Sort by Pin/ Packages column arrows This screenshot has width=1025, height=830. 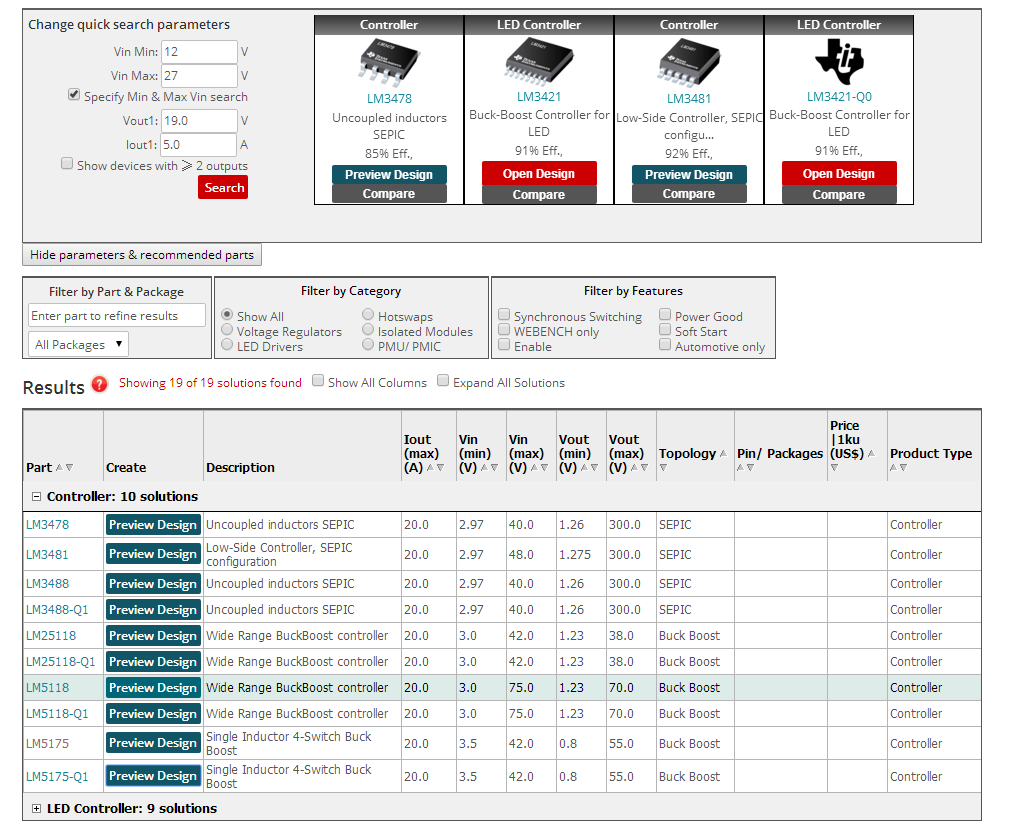(745, 468)
